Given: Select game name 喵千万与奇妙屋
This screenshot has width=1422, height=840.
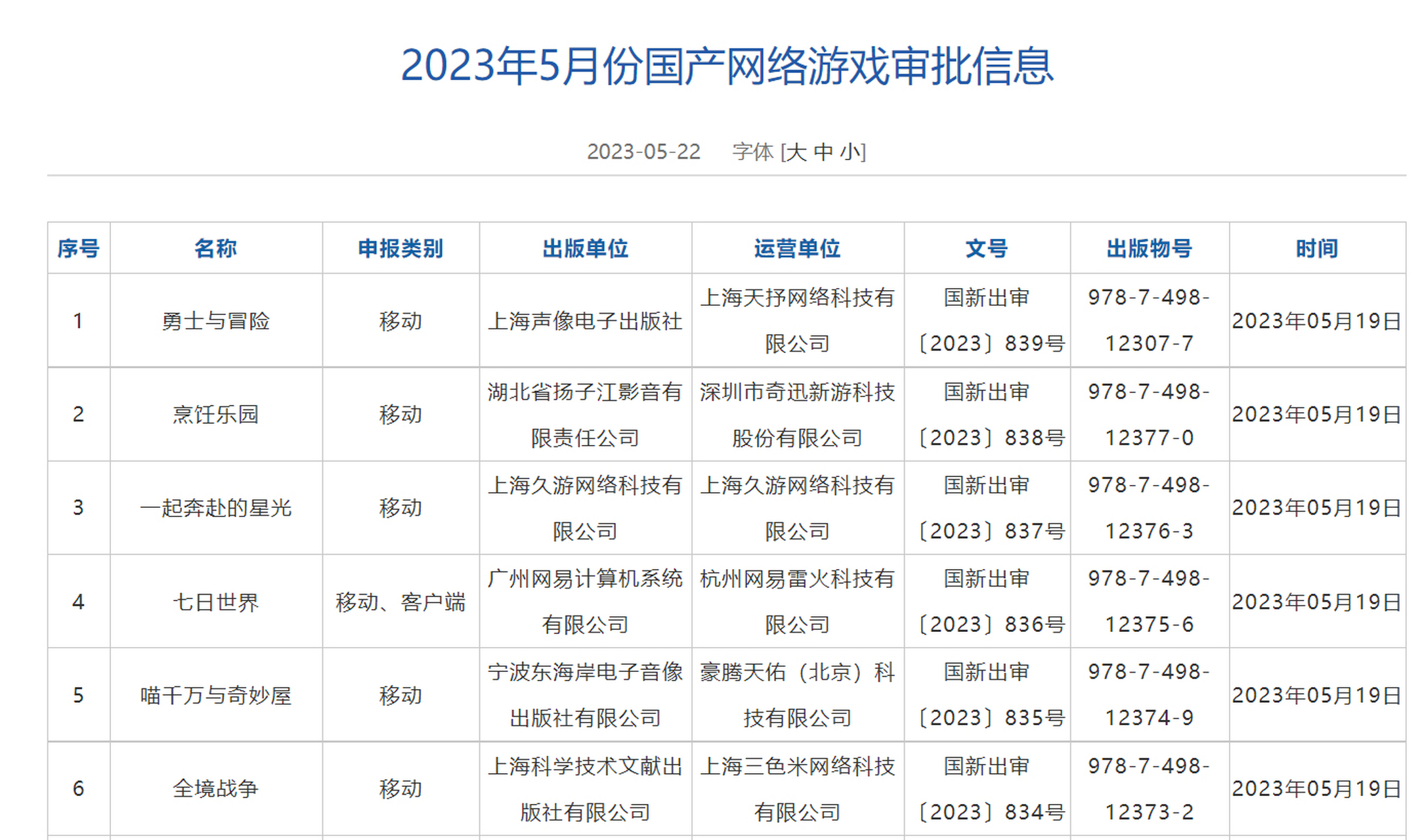Looking at the screenshot, I should [215, 696].
